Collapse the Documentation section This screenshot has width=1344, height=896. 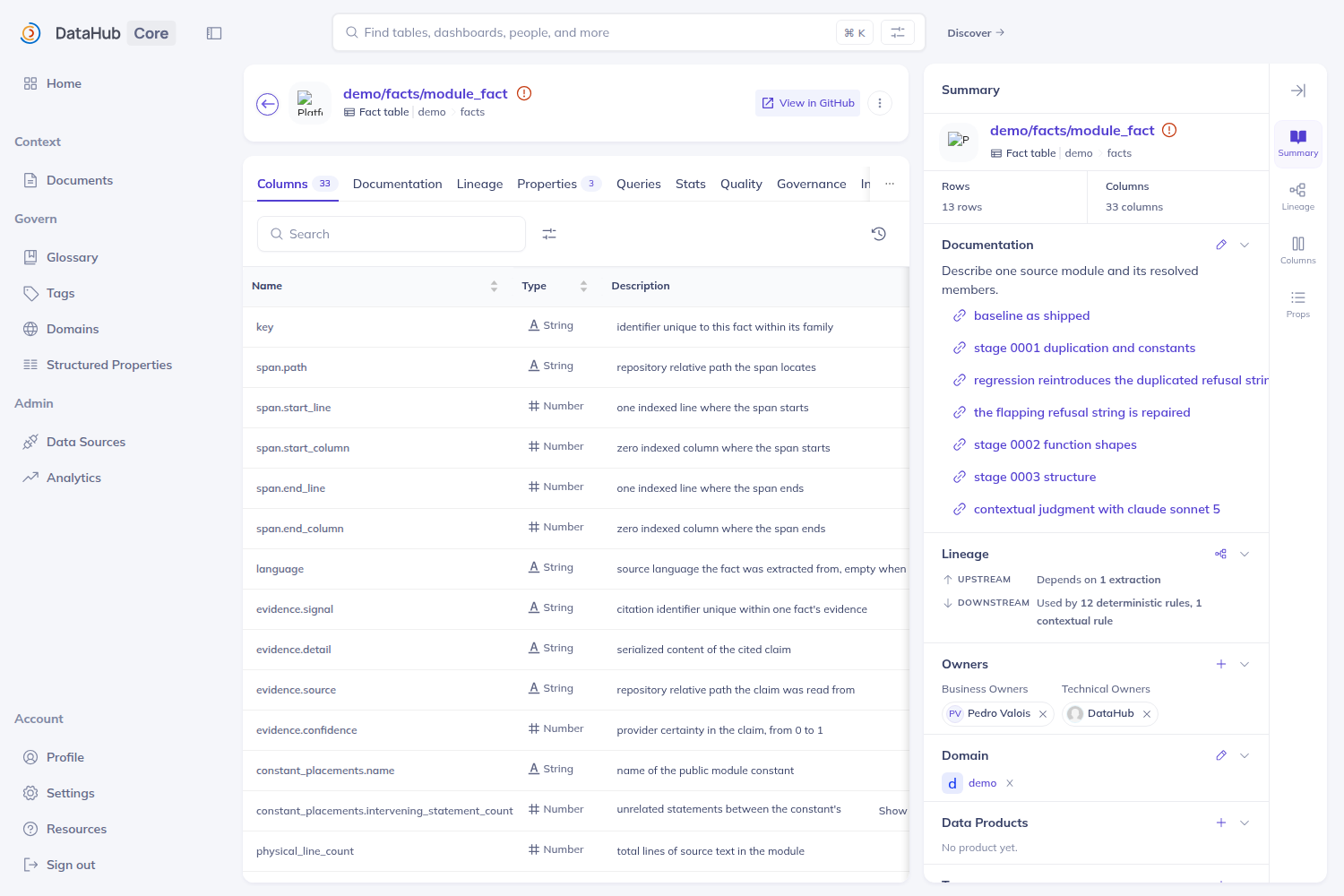pos(1245,245)
